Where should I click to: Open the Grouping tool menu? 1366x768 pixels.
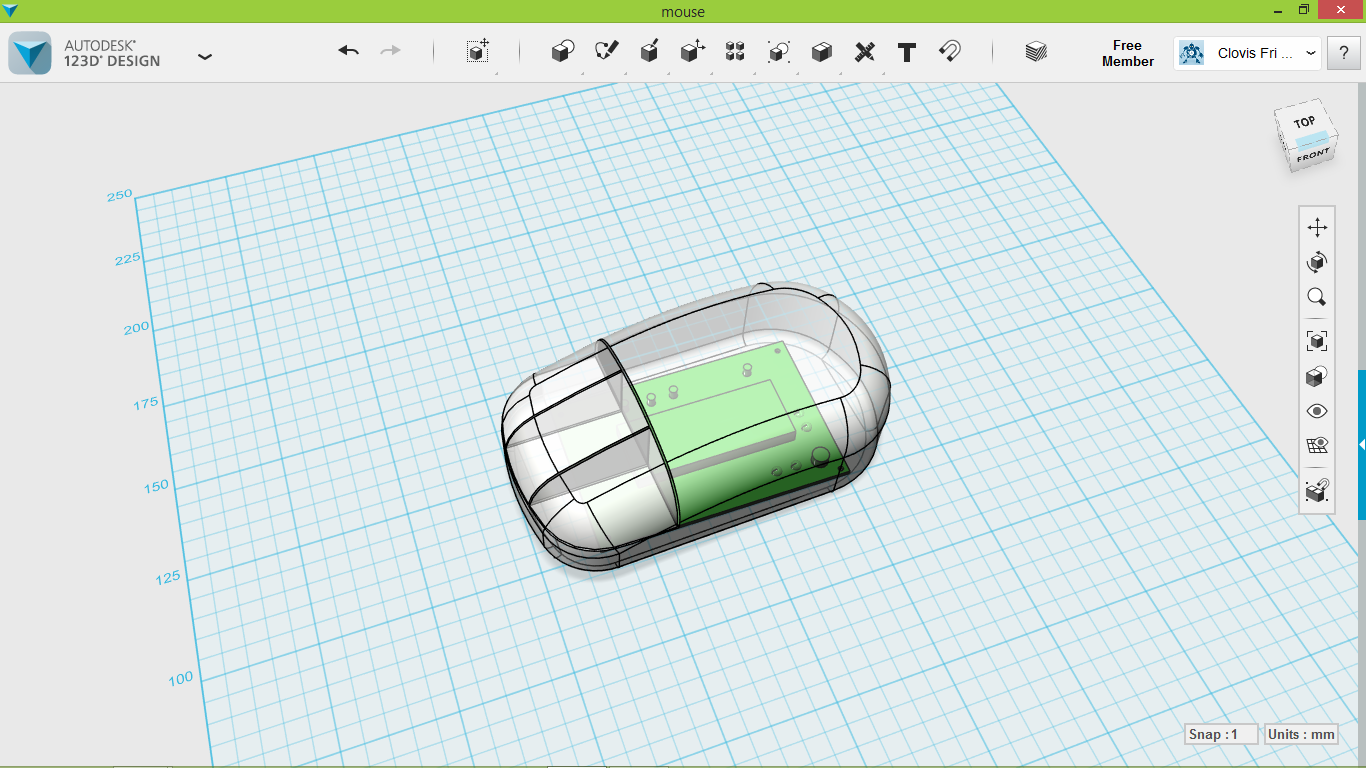pos(779,52)
